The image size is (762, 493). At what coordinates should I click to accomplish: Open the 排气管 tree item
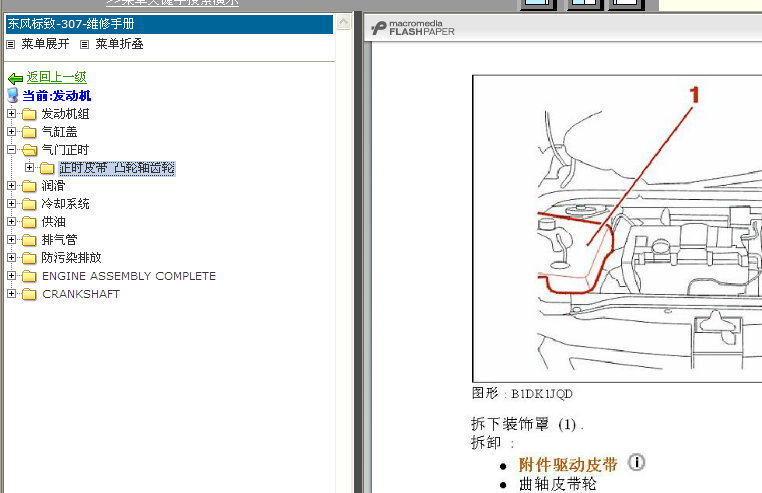59,240
